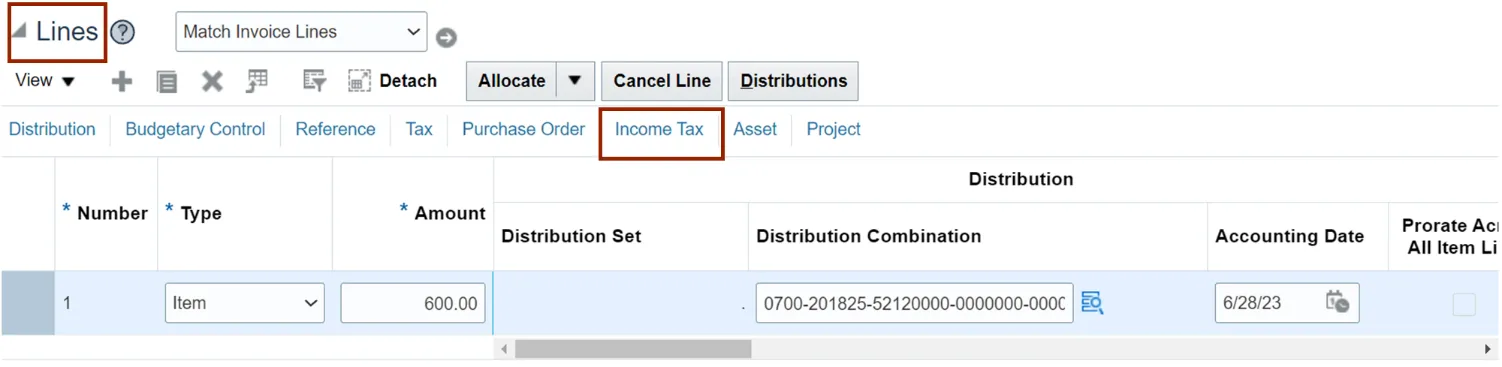This screenshot has height=367, width=1502.
Task: Click the Distributions button
Action: coord(794,81)
